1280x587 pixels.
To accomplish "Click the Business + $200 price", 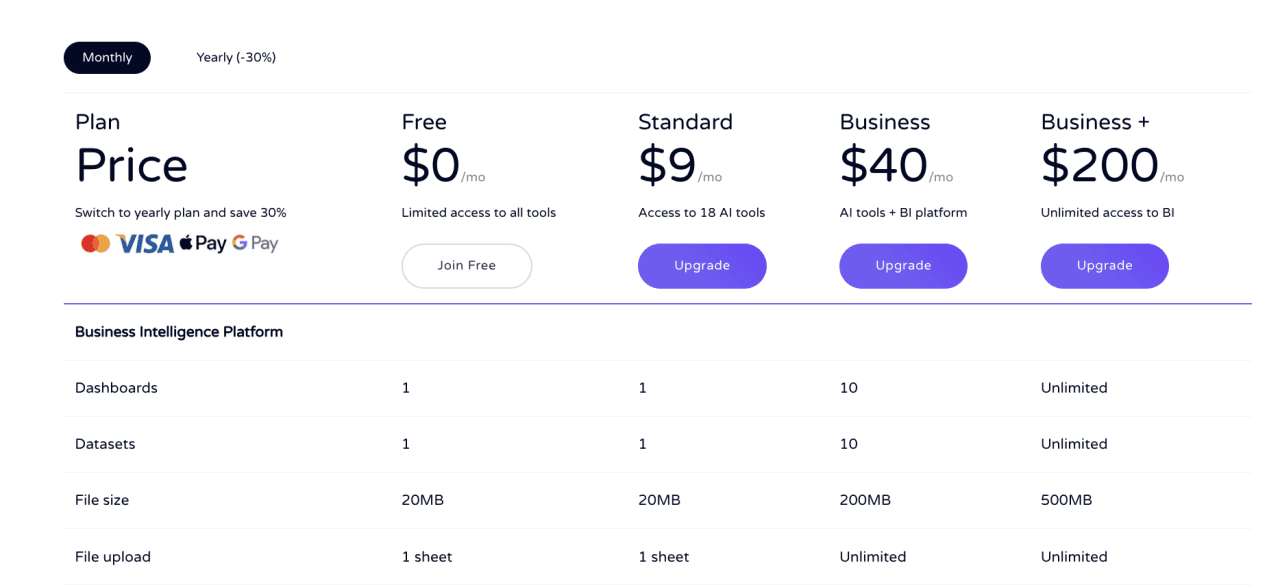I will [1099, 166].
